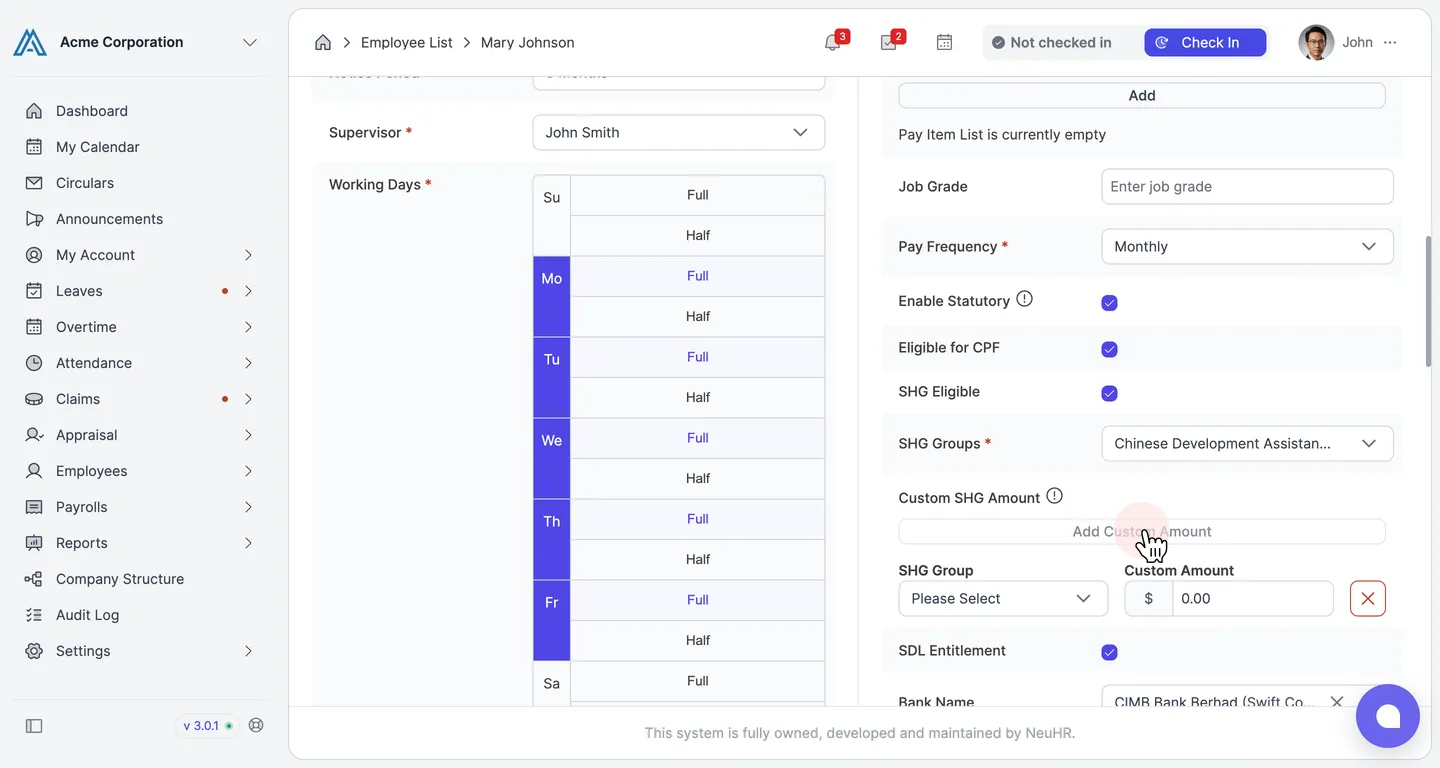Click the Claims coin icon
This screenshot has width=1440, height=768.
coord(34,399)
